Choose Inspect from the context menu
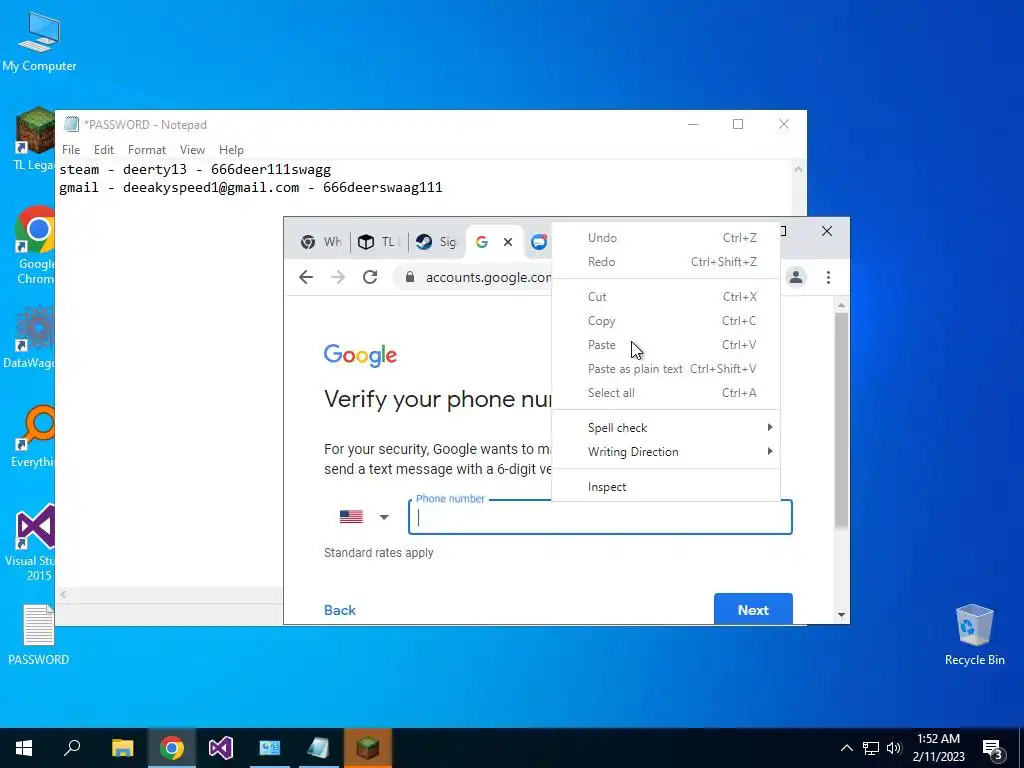Screen dimensions: 1024x768 coord(666,487)
